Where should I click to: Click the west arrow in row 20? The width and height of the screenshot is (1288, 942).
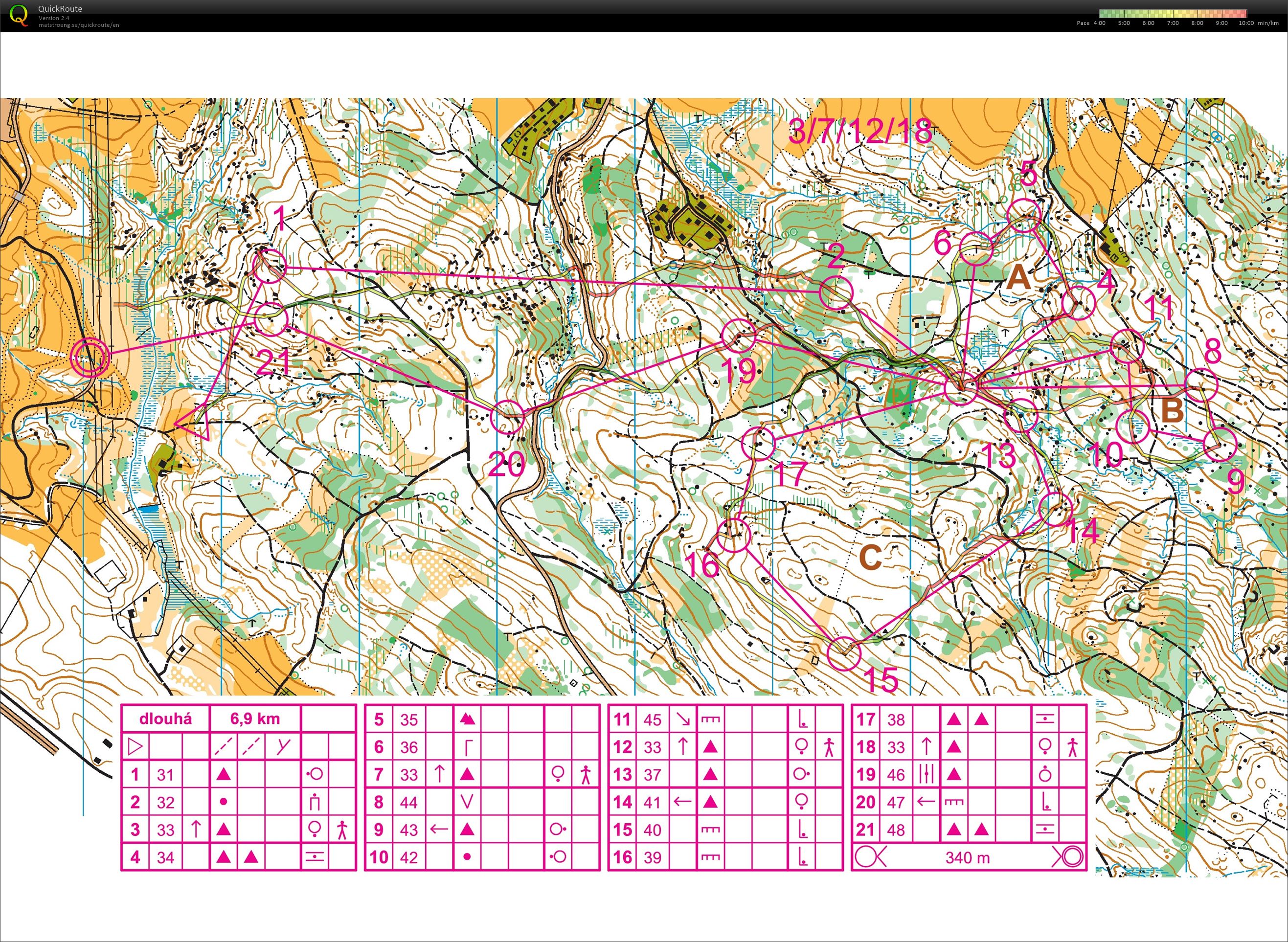(x=926, y=801)
